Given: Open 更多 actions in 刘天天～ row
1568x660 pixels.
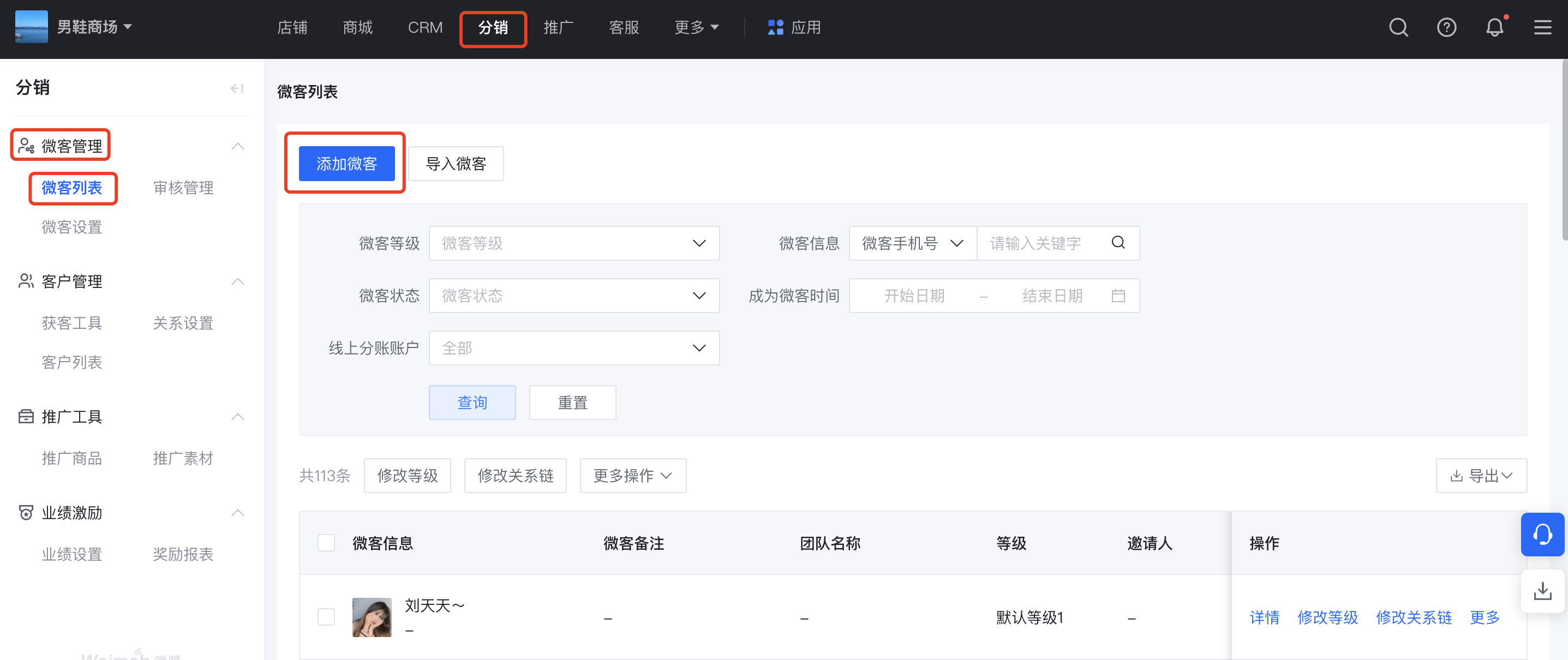Looking at the screenshot, I should coord(1485,617).
